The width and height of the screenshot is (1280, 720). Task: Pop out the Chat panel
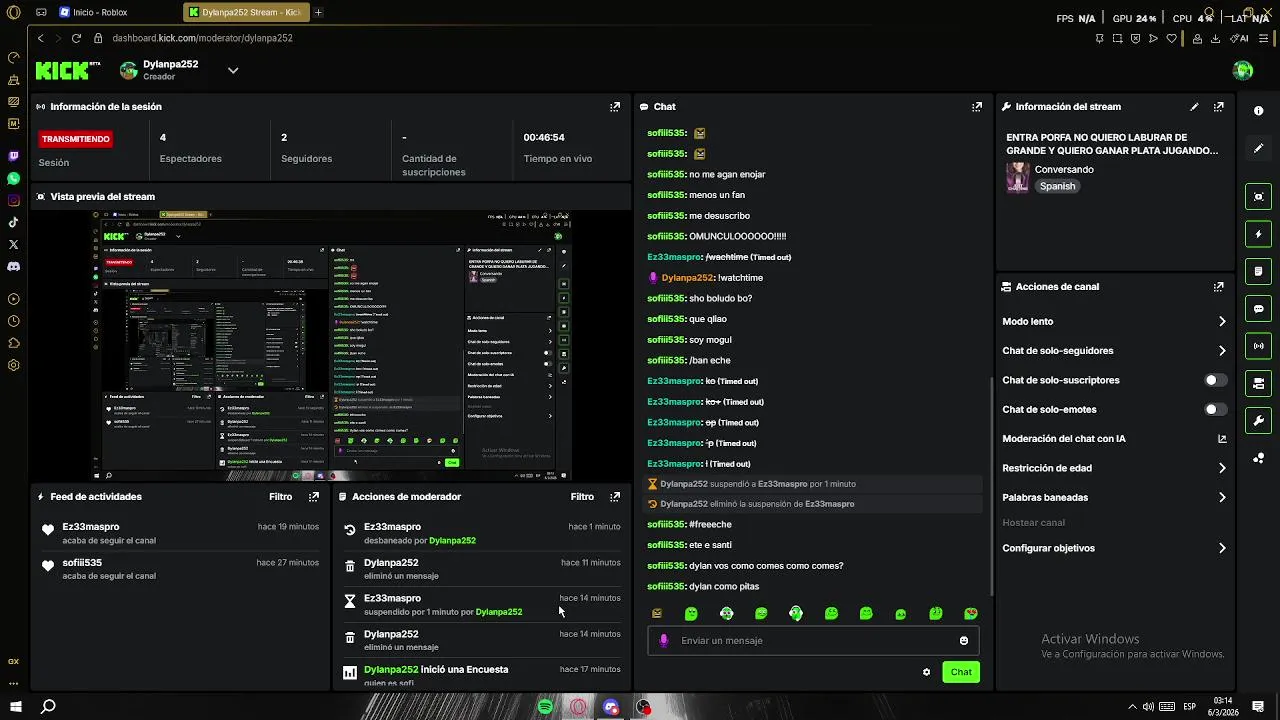977,106
